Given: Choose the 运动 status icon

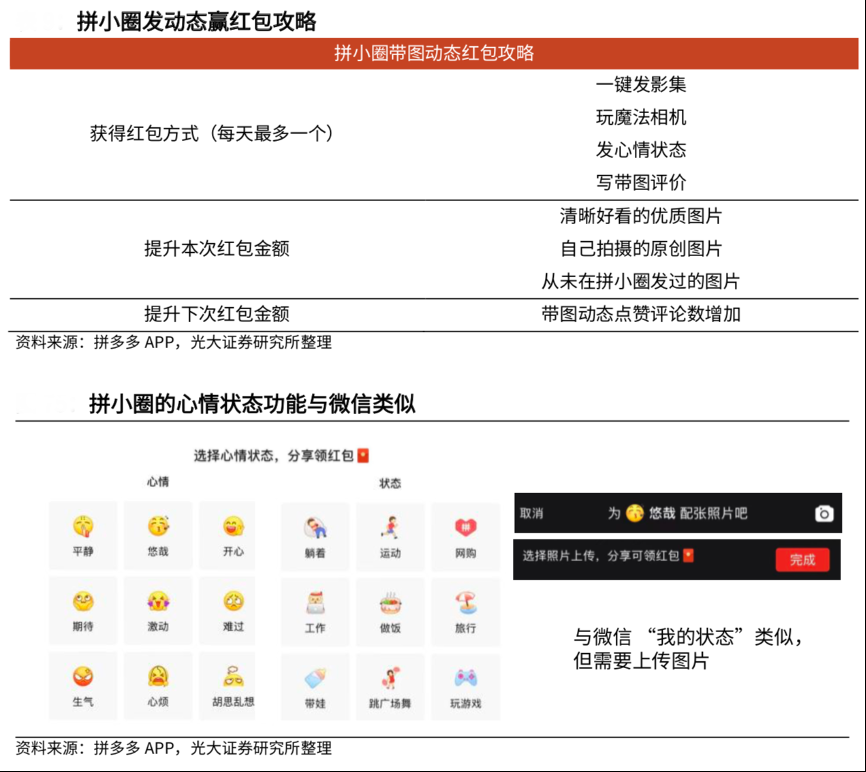Looking at the screenshot, I should point(390,528).
